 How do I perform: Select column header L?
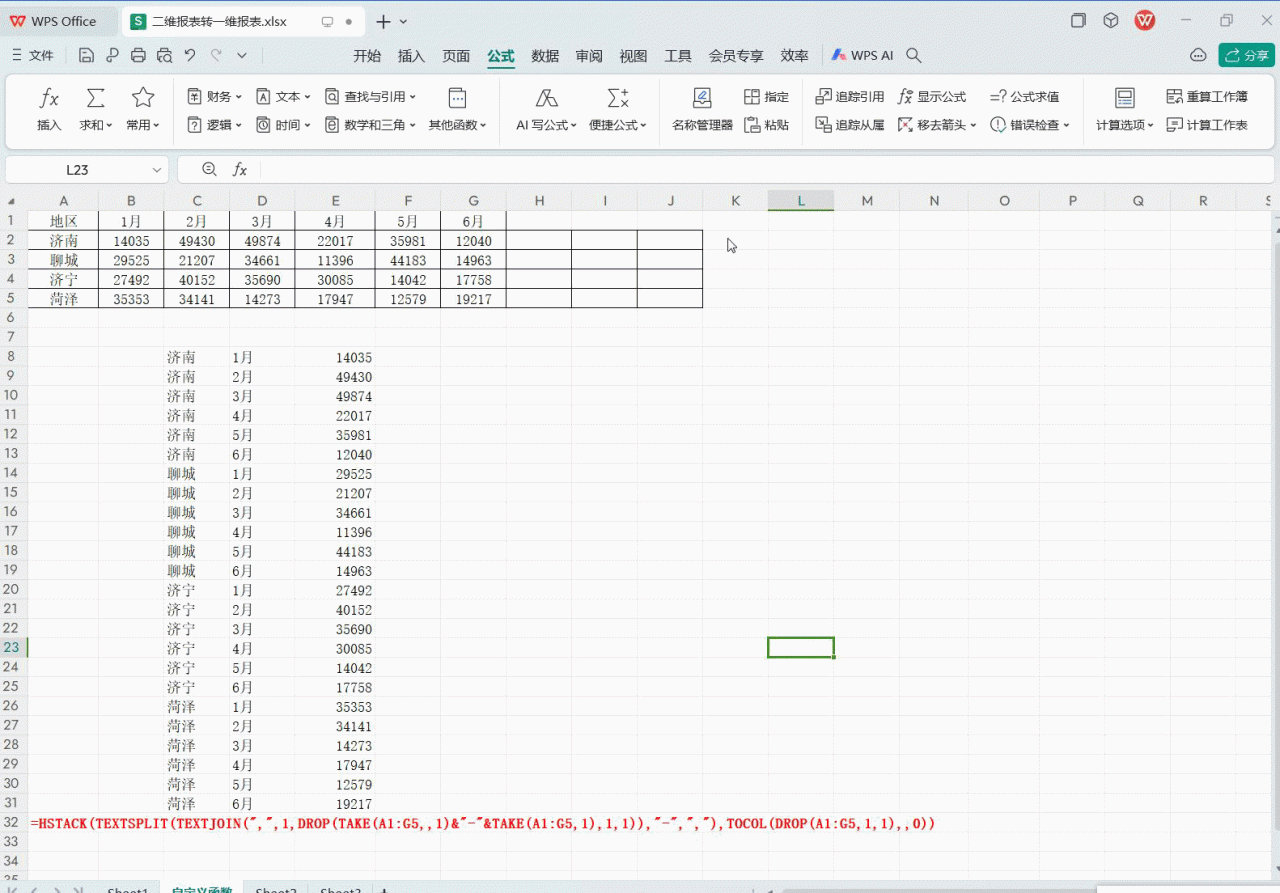(801, 201)
